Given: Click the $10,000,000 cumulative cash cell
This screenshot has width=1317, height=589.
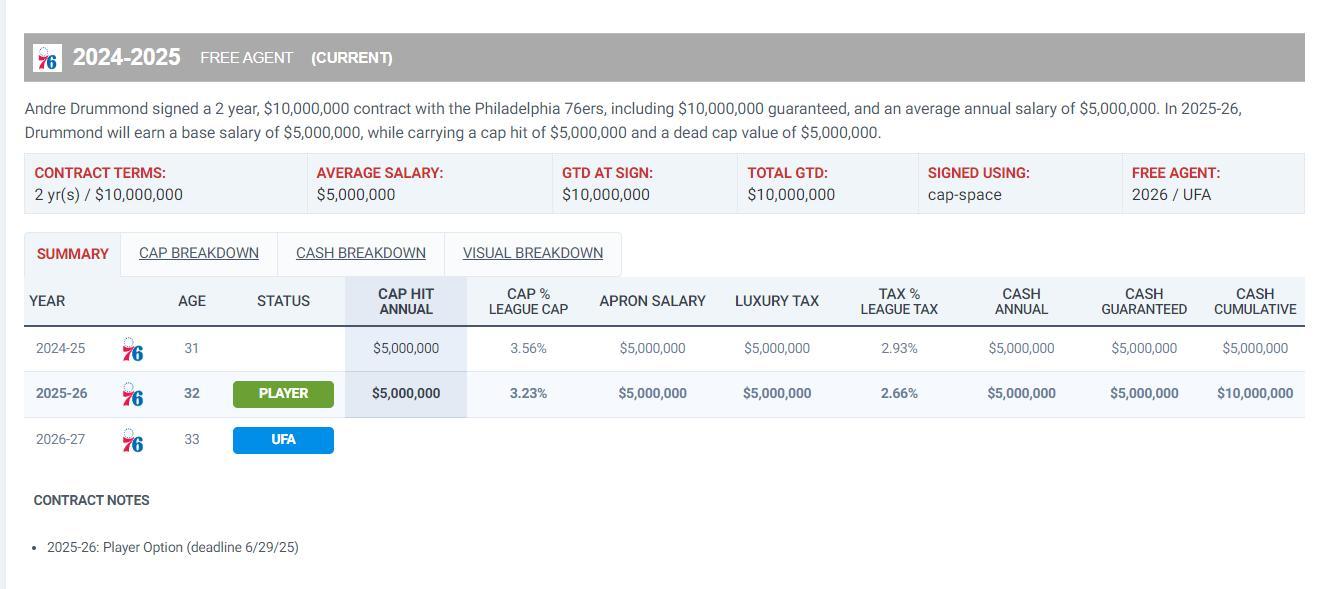Looking at the screenshot, I should pyautogui.click(x=1255, y=394).
